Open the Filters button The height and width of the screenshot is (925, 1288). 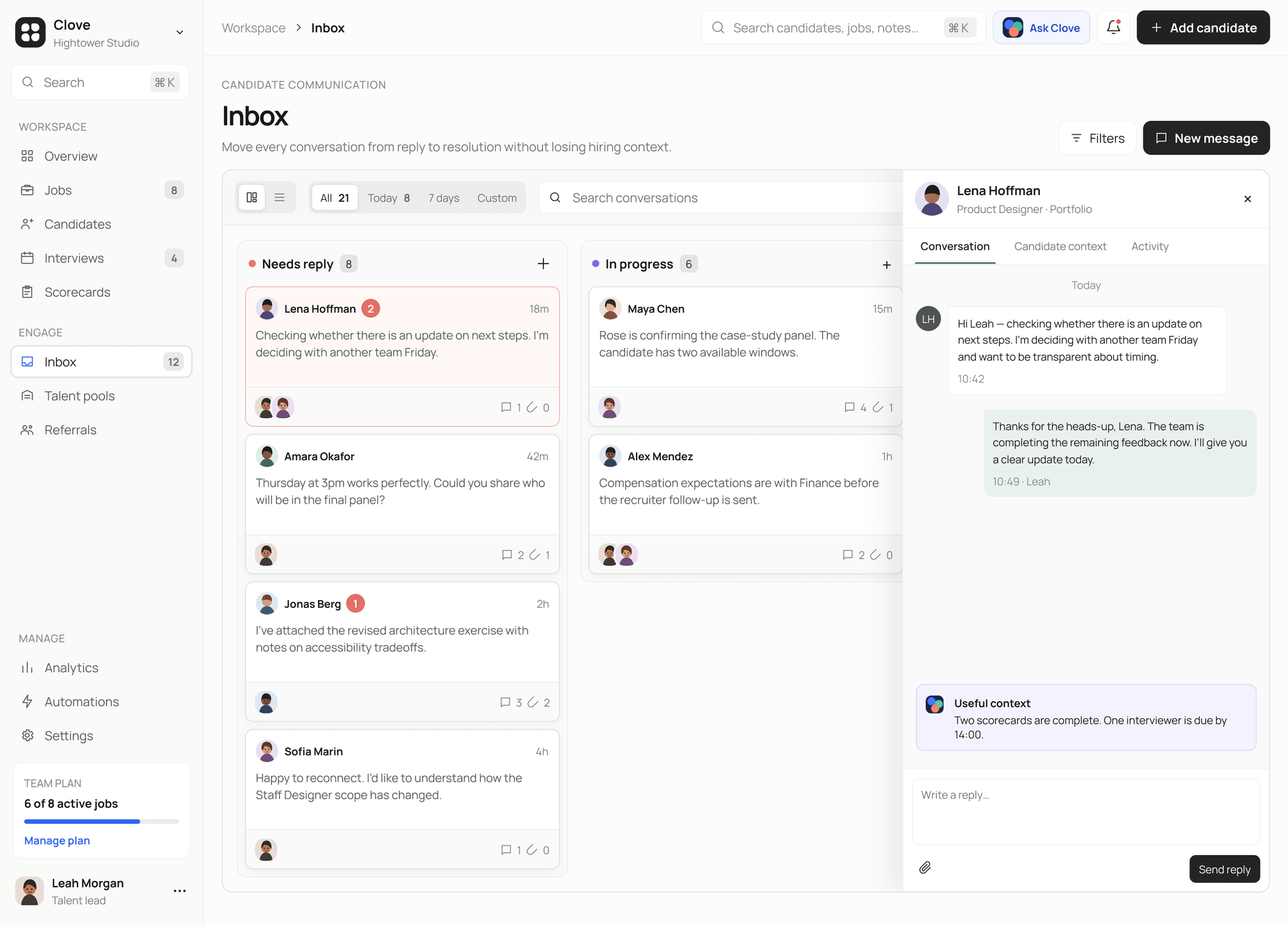[x=1097, y=138]
